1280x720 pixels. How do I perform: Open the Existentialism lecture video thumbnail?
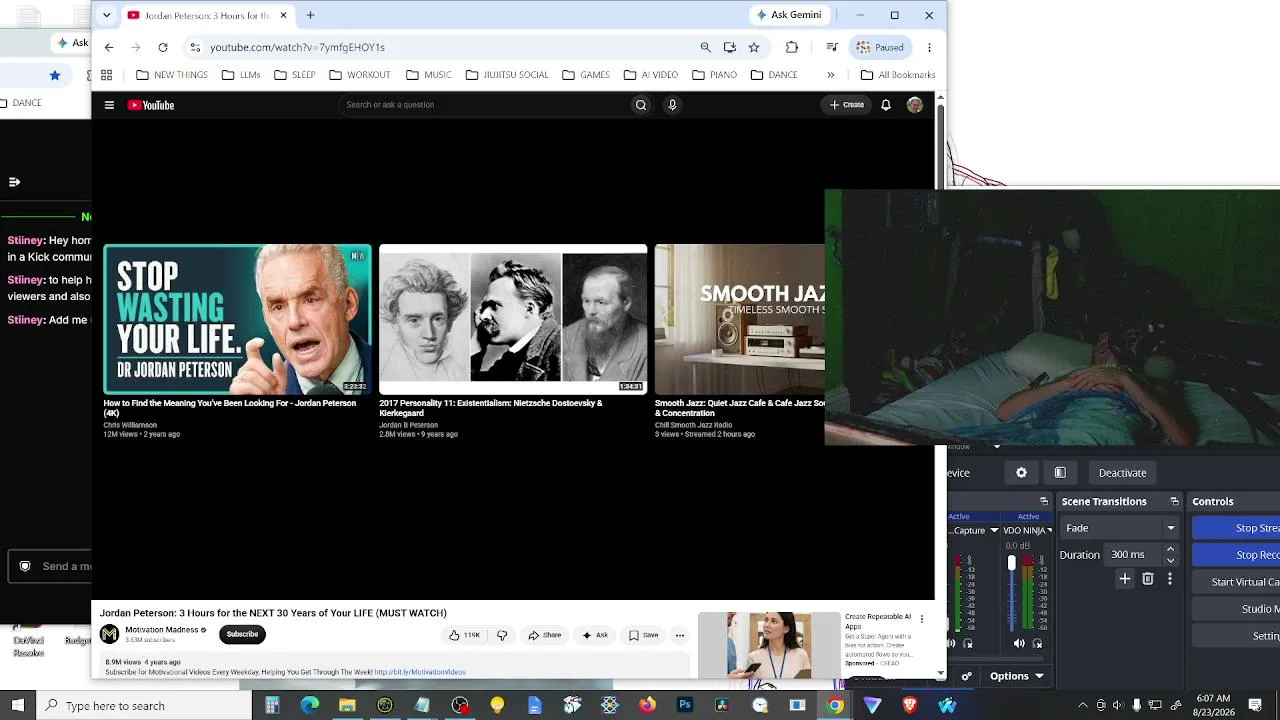point(513,319)
